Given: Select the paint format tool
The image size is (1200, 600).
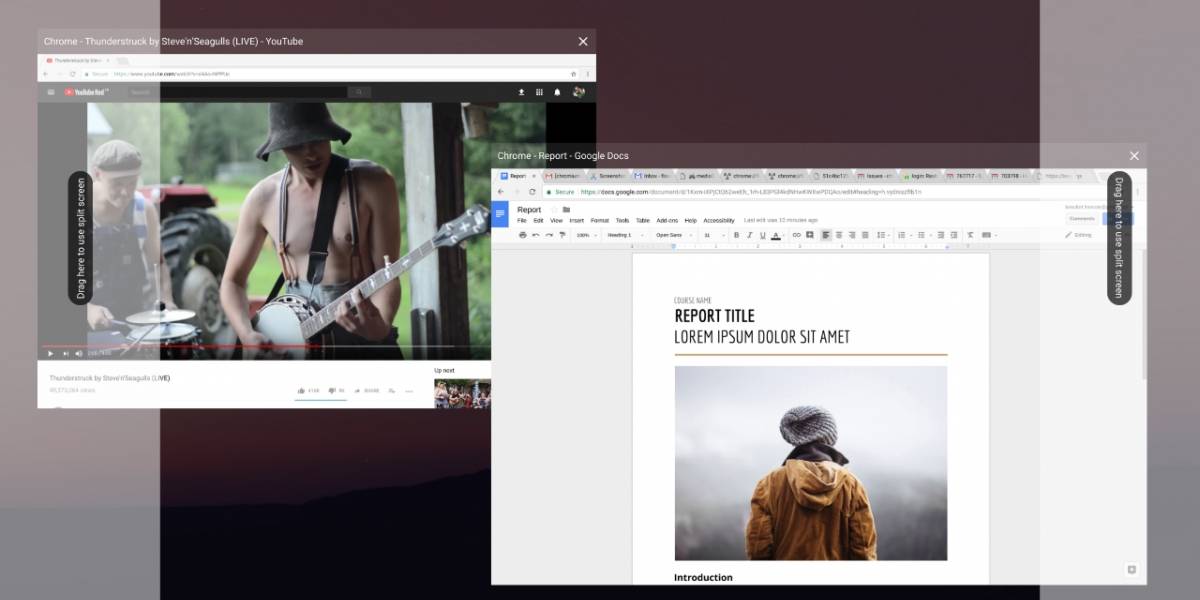Looking at the screenshot, I should (562, 235).
